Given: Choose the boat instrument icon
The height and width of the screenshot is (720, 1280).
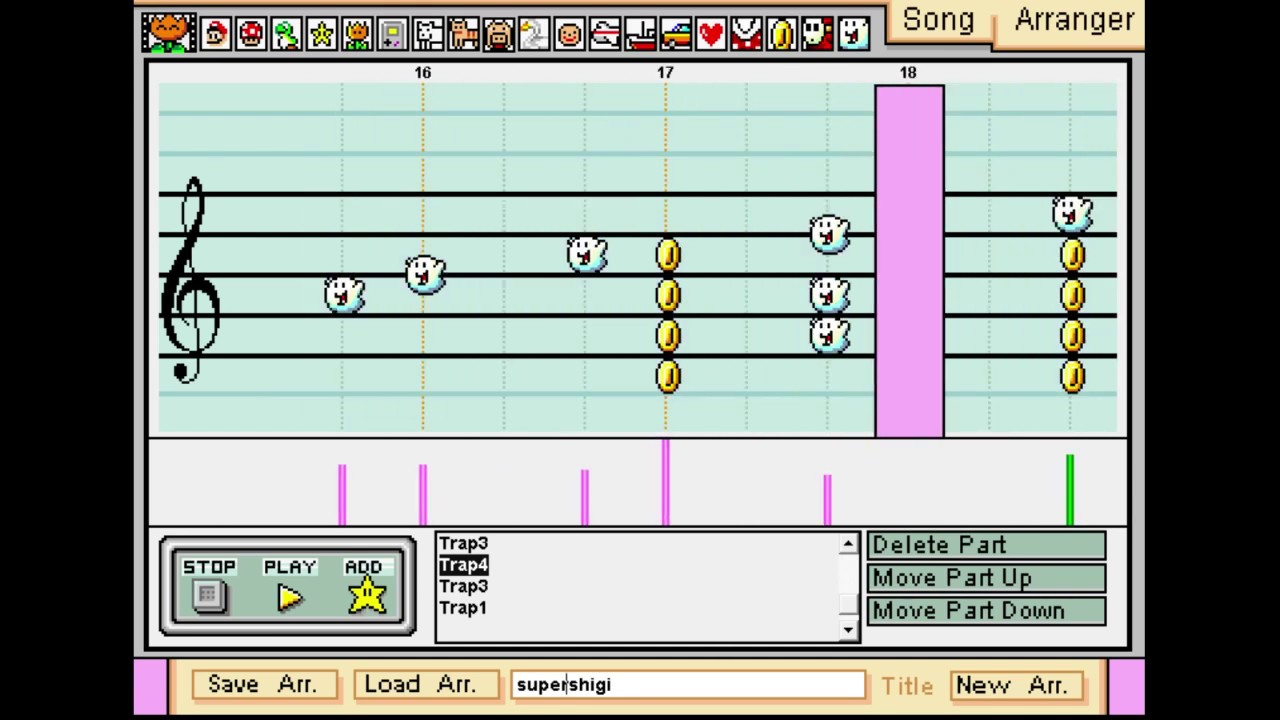Looking at the screenshot, I should pyautogui.click(x=640, y=35).
